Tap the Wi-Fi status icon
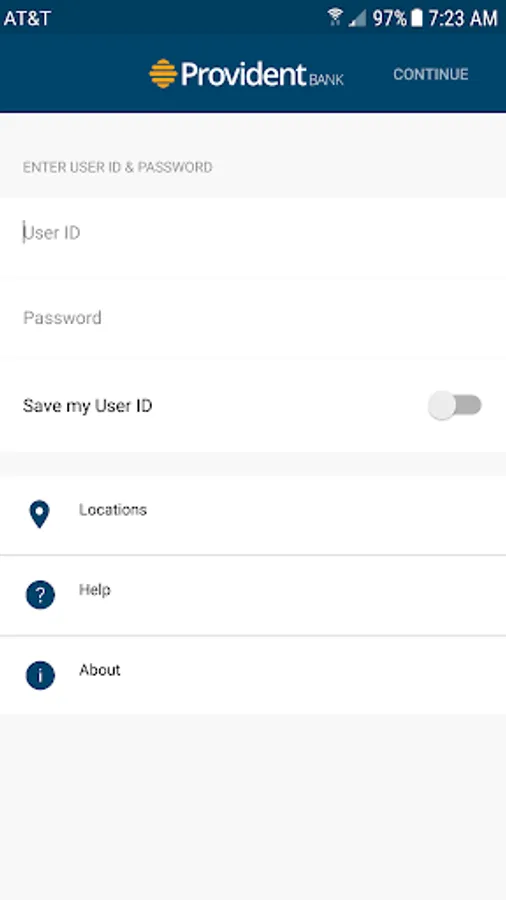 [x=335, y=17]
